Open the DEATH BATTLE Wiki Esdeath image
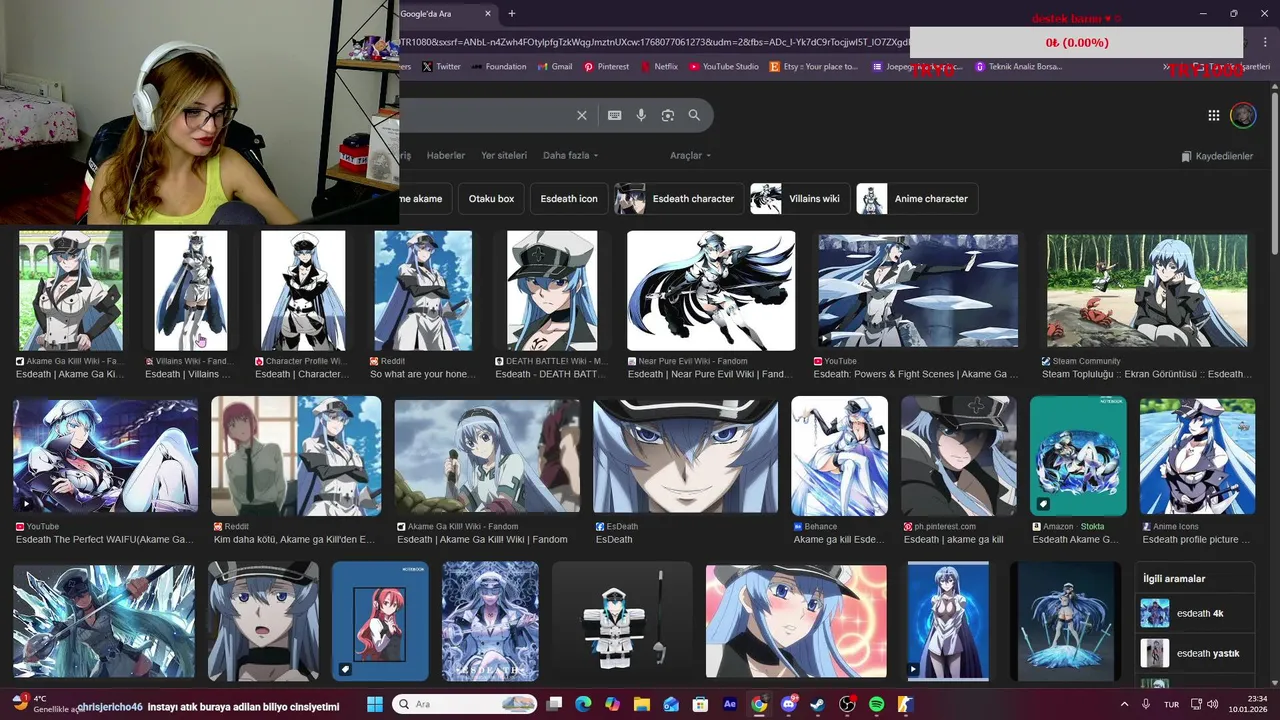The image size is (1280, 720). pyautogui.click(x=552, y=291)
